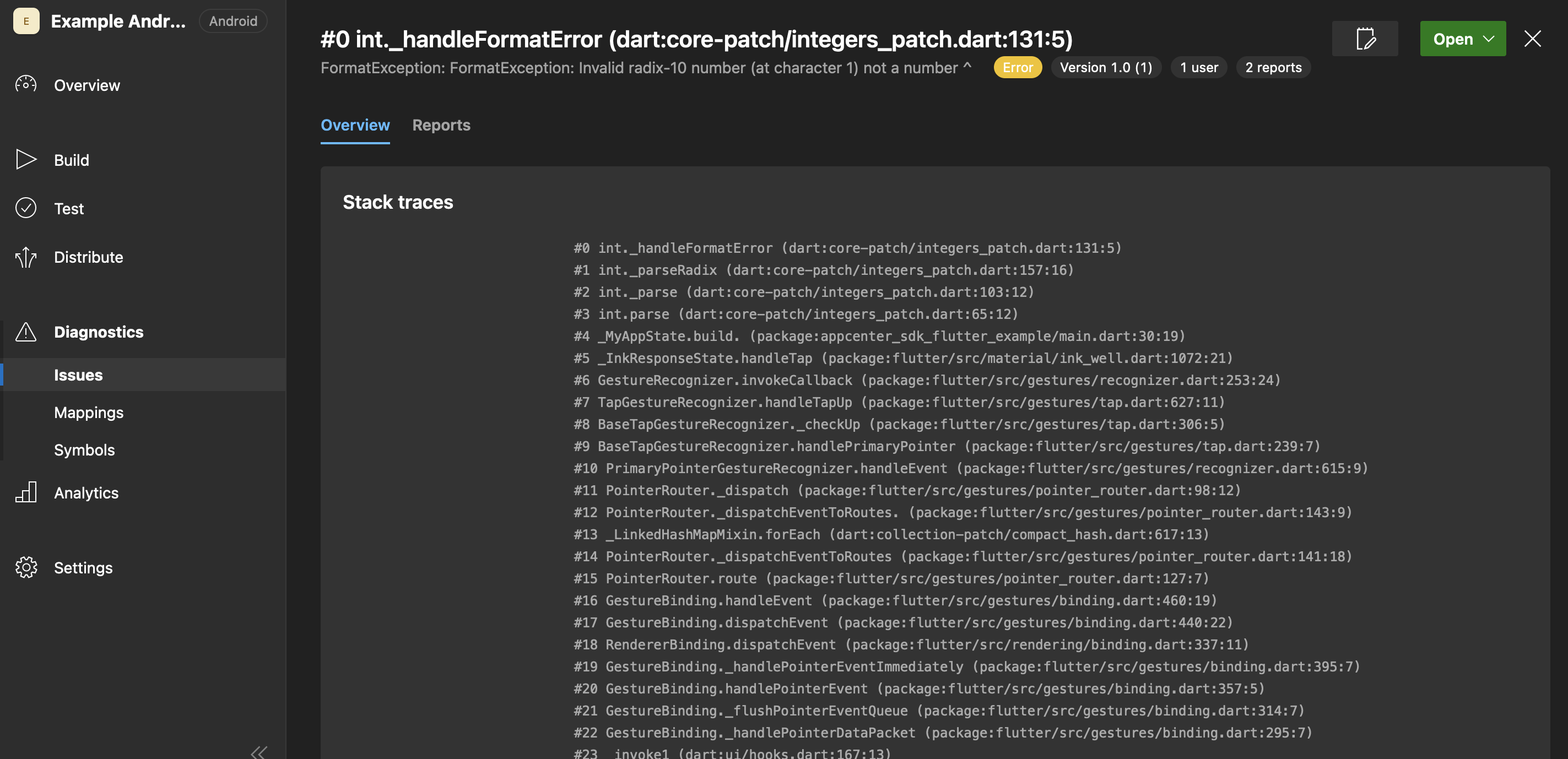1568x759 pixels.
Task: Select the Overview tab
Action: tap(355, 125)
